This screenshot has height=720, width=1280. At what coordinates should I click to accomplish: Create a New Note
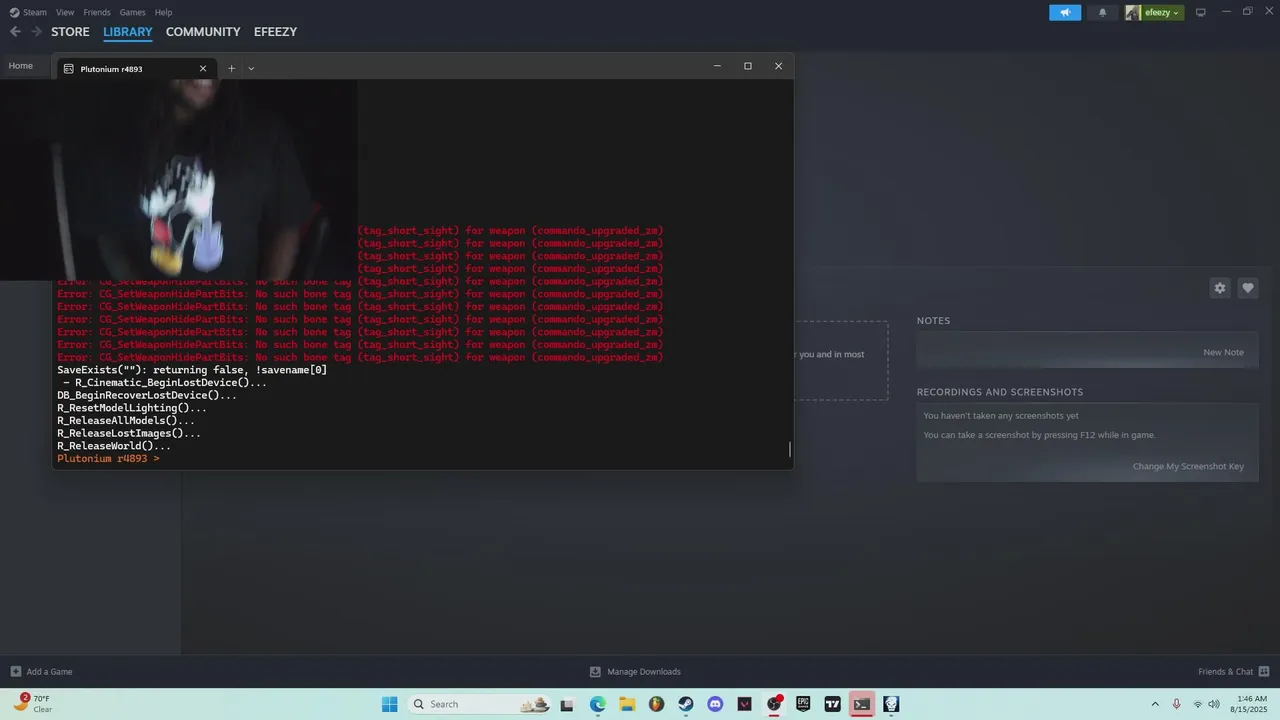click(1223, 352)
